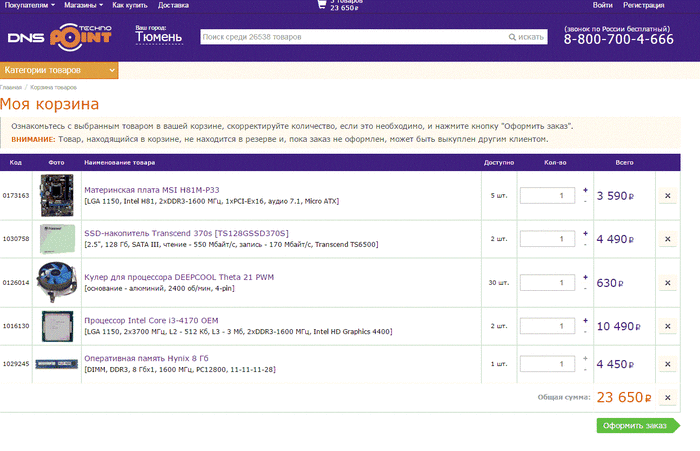Decrease quantity of MSI H81M-P33 motherboard
The image size is (700, 451).
pyautogui.click(x=585, y=201)
